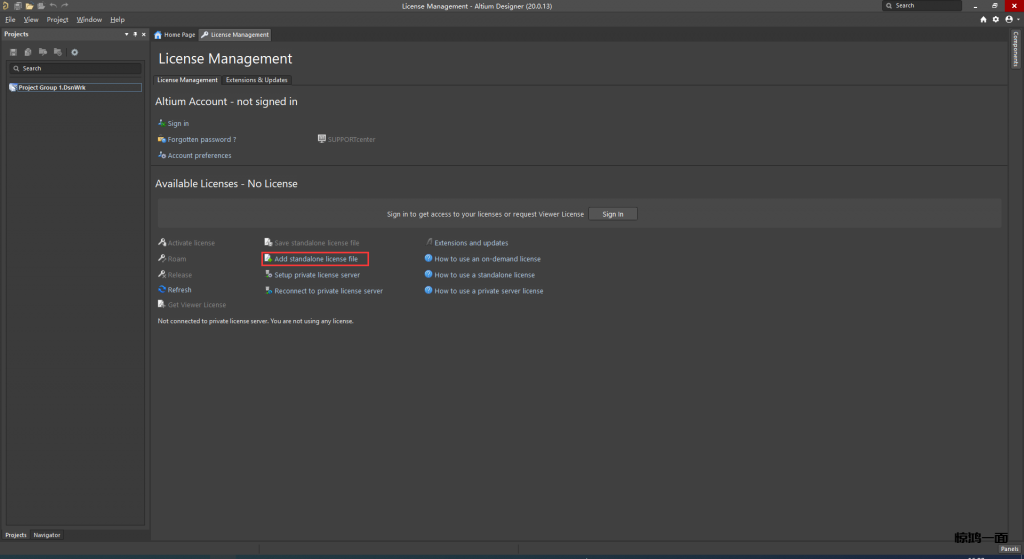
Task: Select Project Group 1.DsnWrk in tree
Action: tap(50, 87)
